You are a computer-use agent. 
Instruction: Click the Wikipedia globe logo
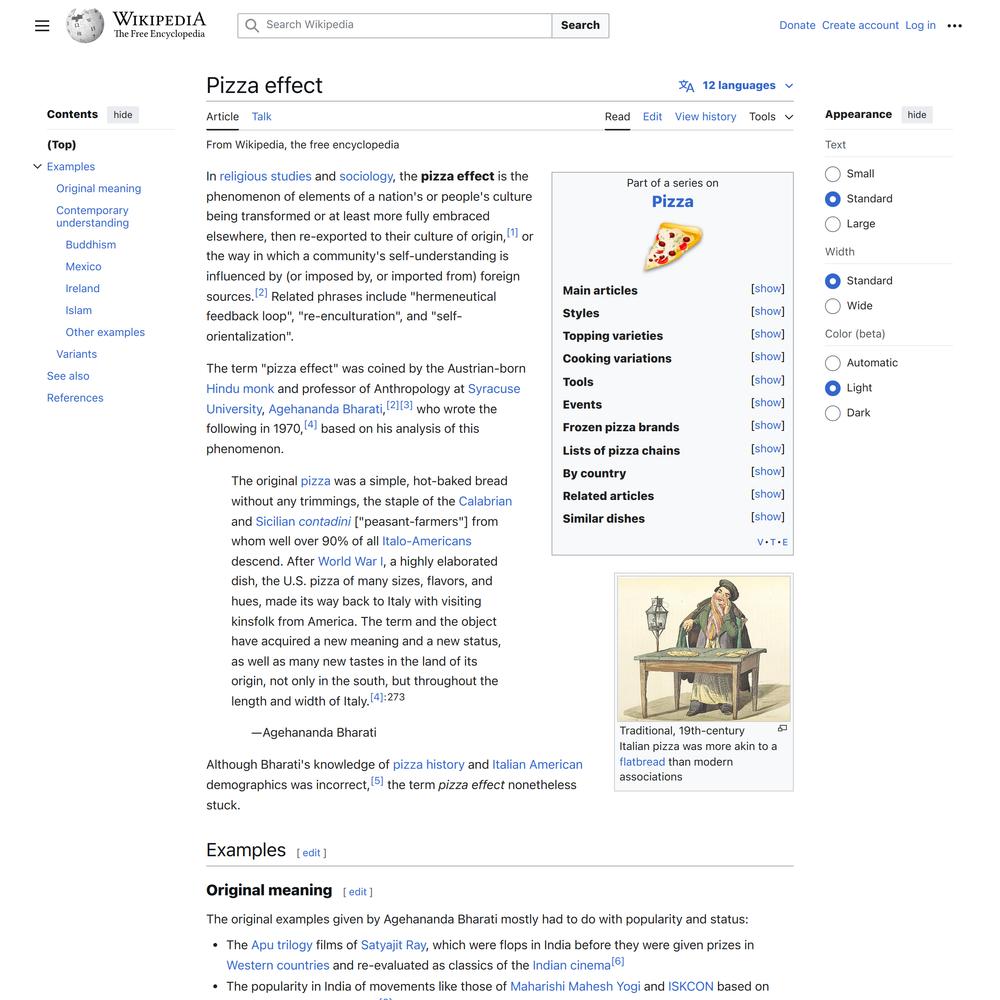(x=85, y=26)
